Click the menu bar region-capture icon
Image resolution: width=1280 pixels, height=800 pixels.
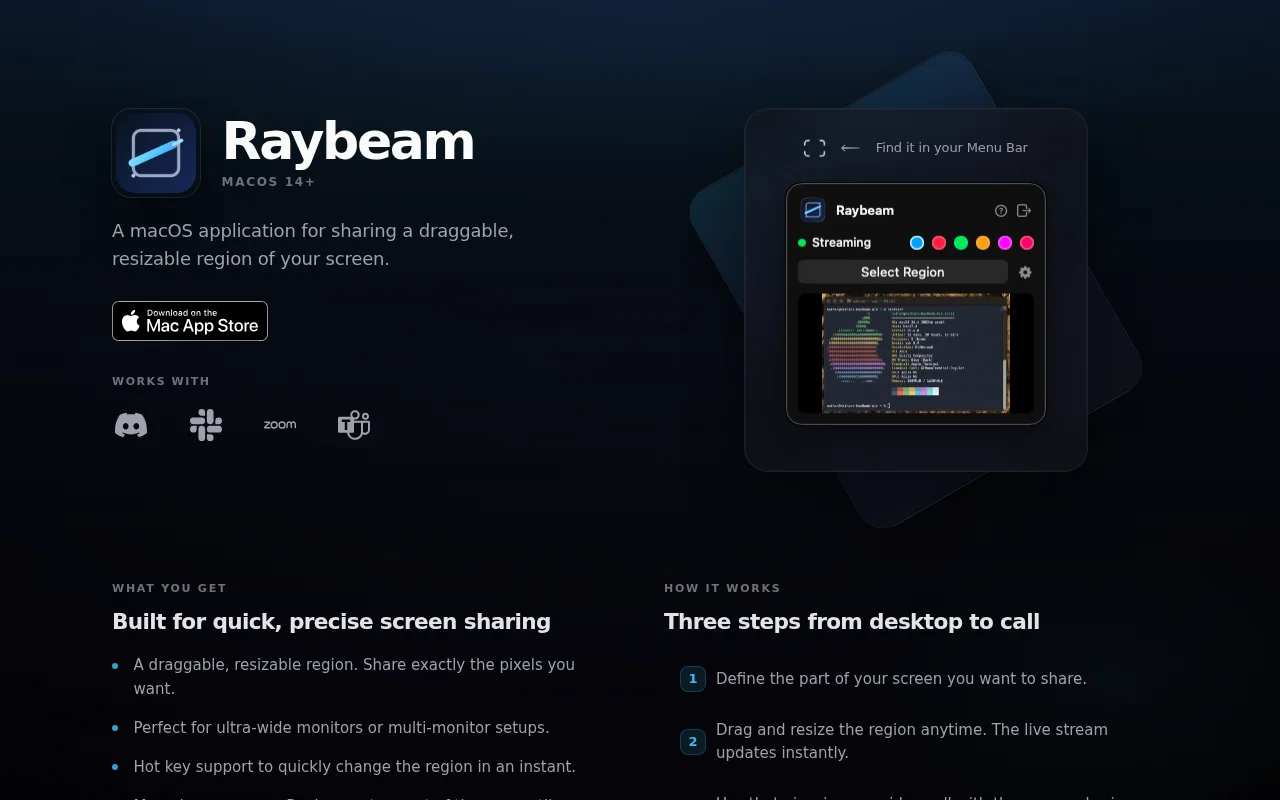pyautogui.click(x=815, y=148)
